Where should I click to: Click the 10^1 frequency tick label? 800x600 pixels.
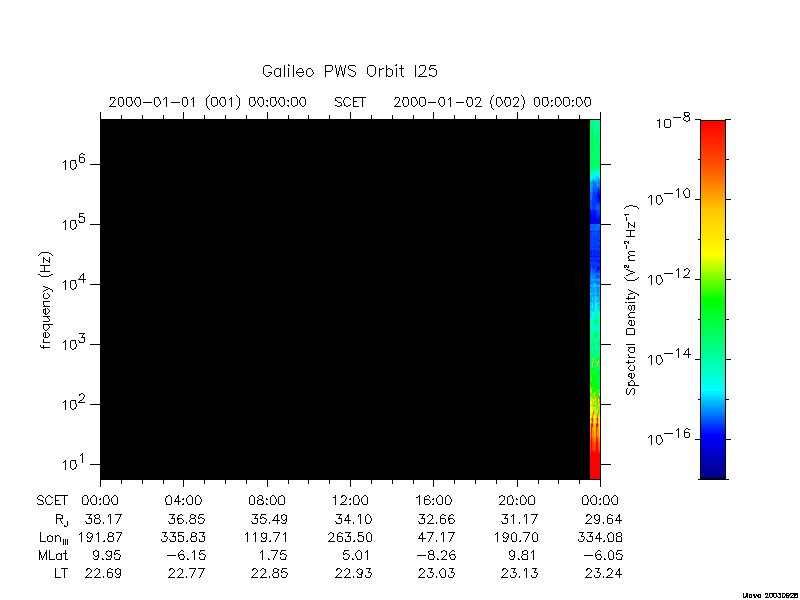[x=74, y=463]
